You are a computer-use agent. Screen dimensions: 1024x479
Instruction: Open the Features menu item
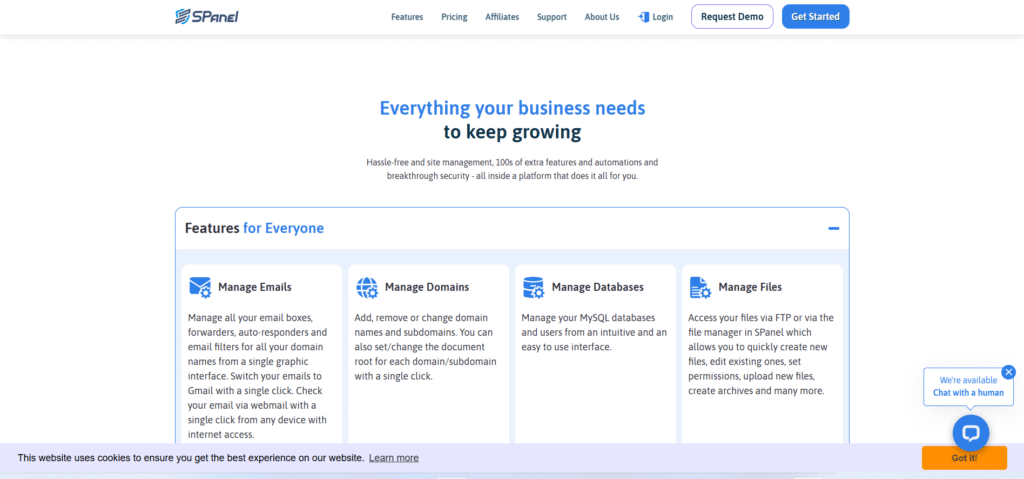click(407, 17)
